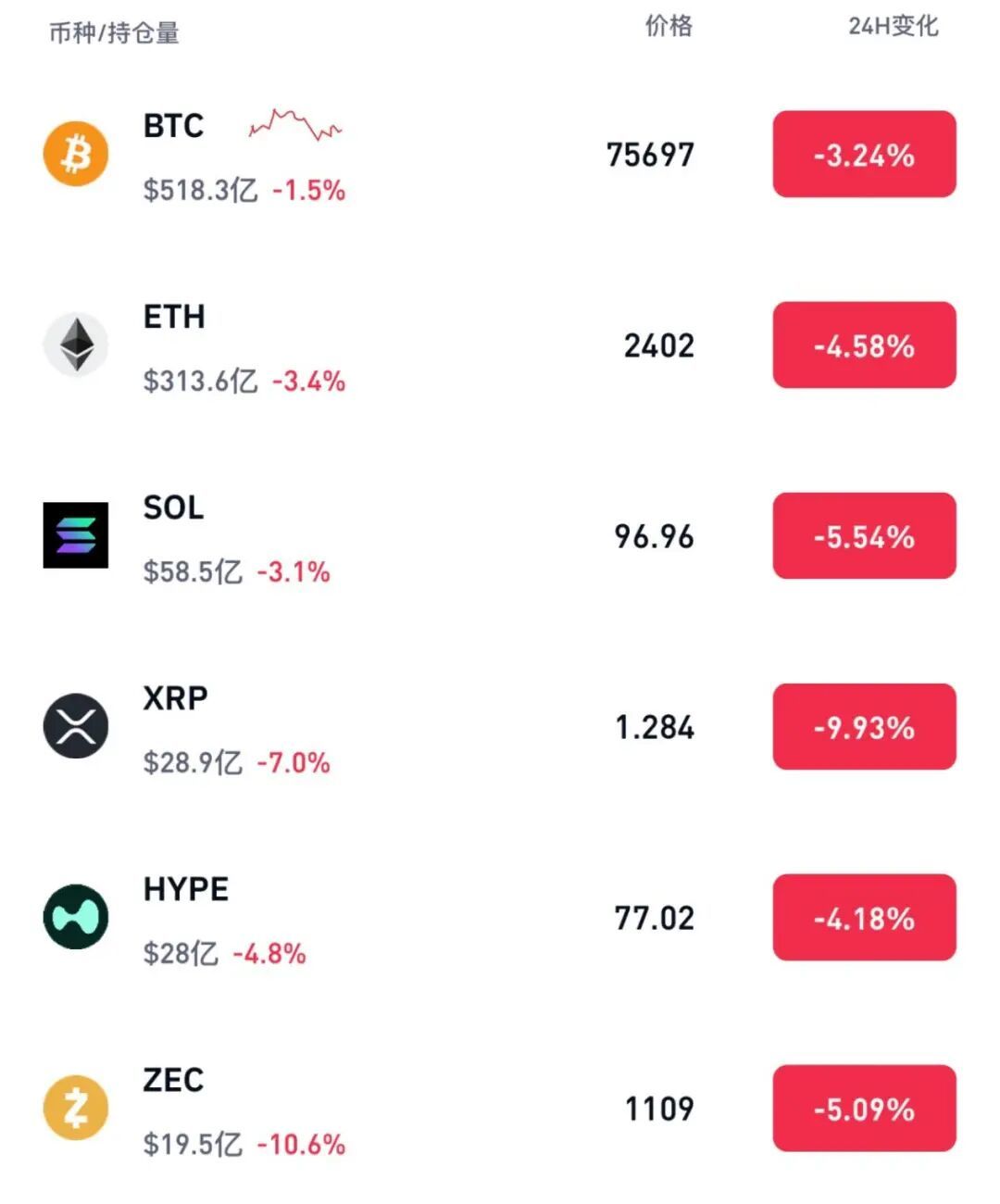Open the Bitcoin coin icon
The width and height of the screenshot is (1000, 1204).
[x=76, y=154]
